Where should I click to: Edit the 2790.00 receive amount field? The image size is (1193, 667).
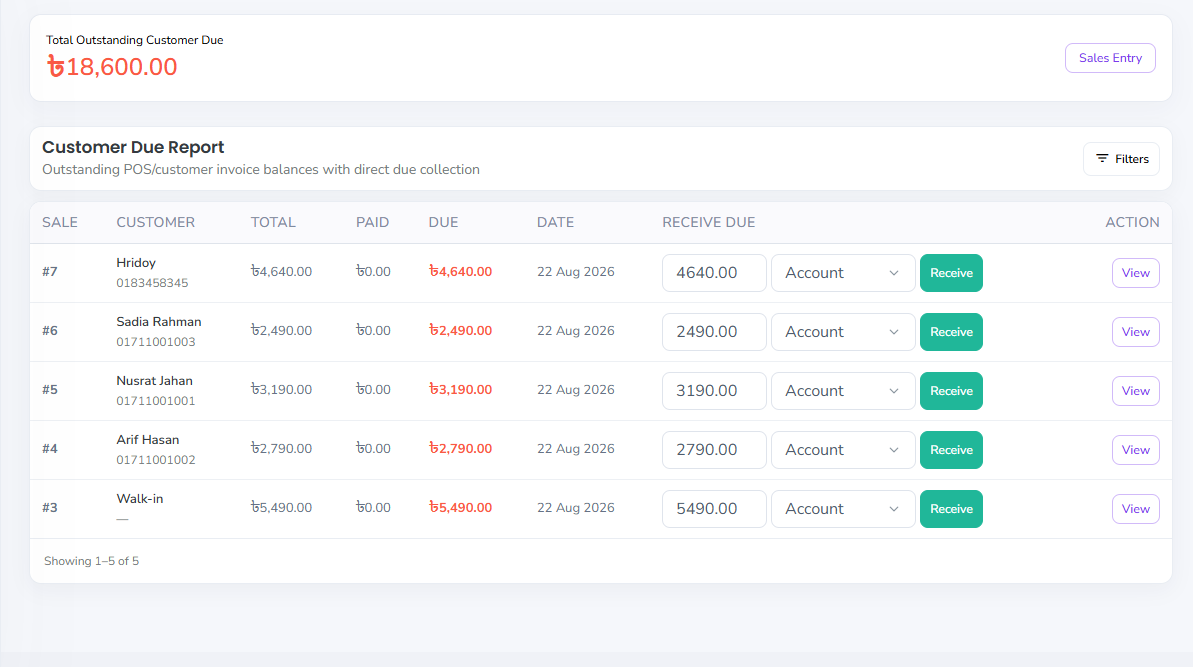[714, 449]
